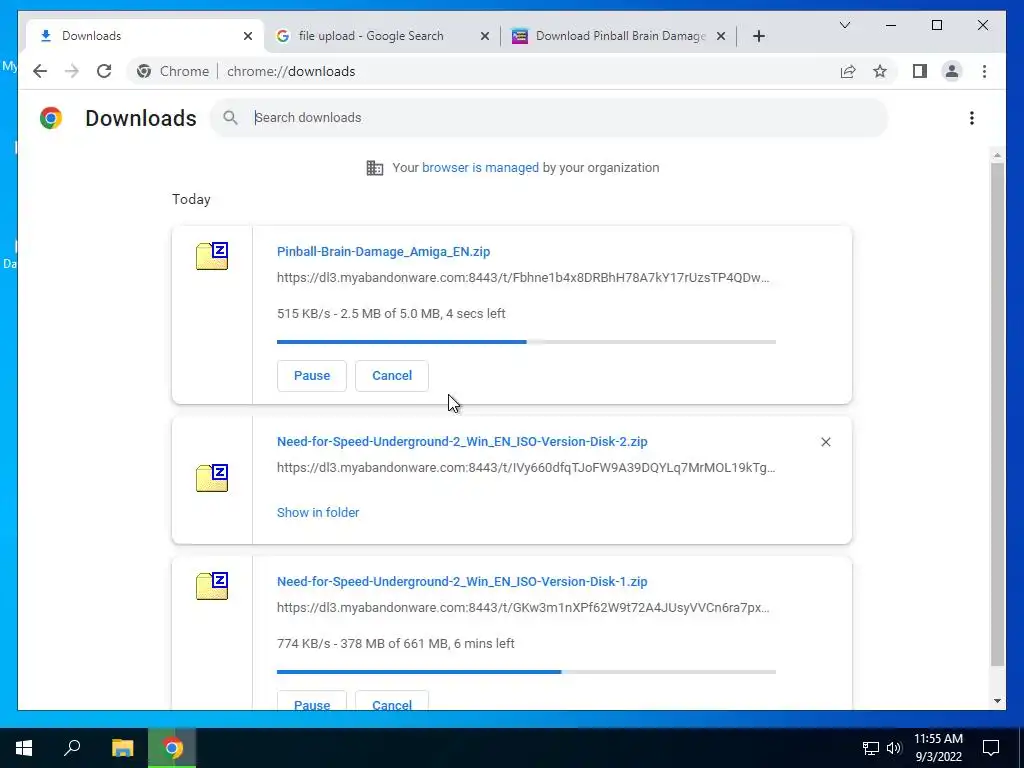Open the volume tray icon
The image size is (1024, 768).
(893, 748)
